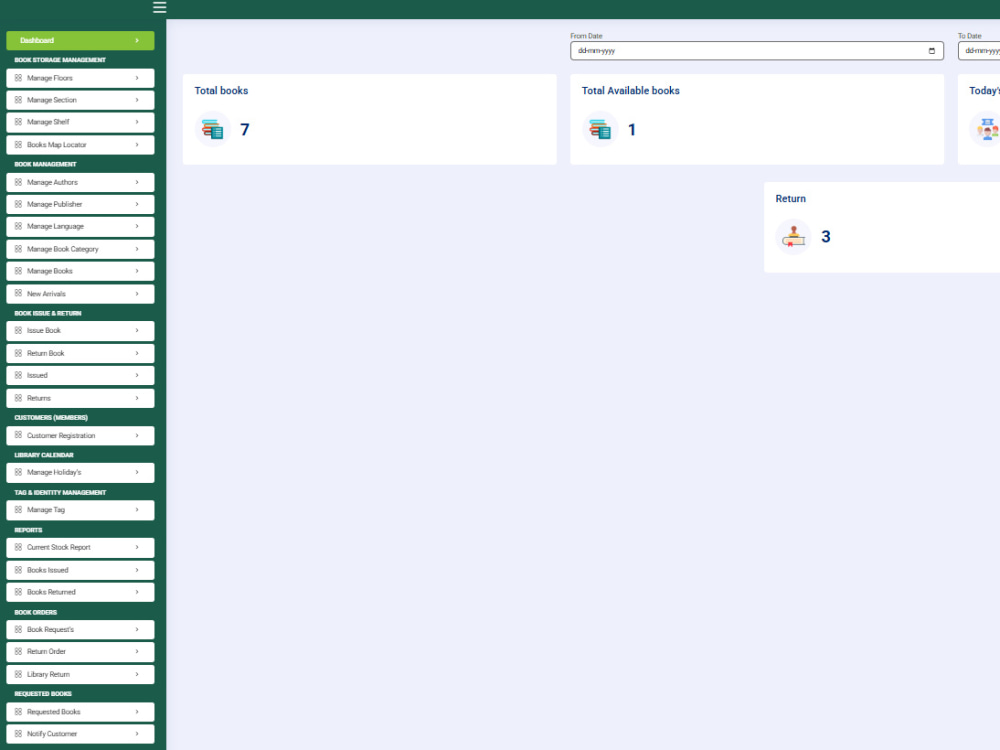
Task: Toggle the hamburger menu icon
Action: click(x=159, y=7)
